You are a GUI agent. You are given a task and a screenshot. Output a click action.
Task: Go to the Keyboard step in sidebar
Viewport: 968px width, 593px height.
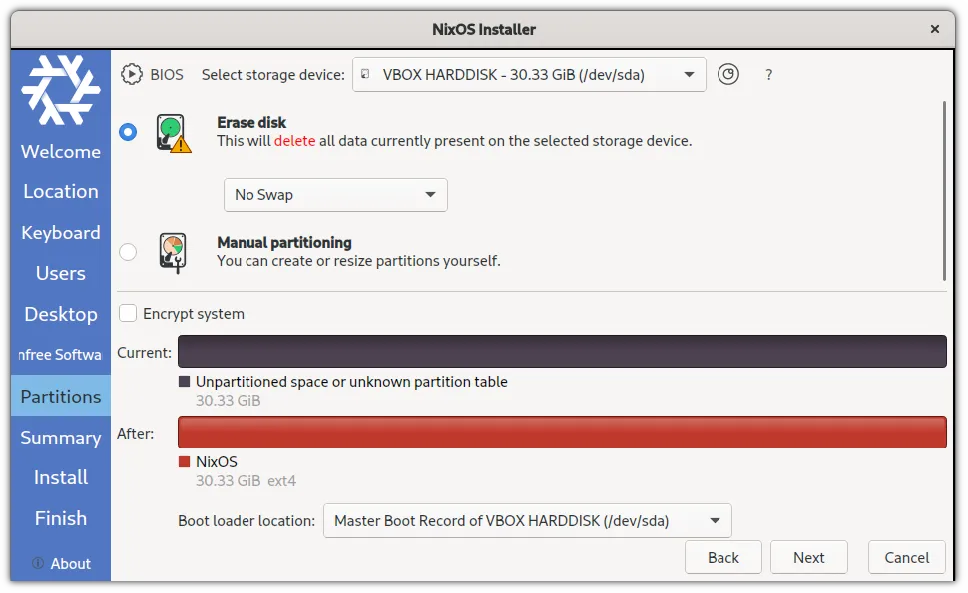point(61,232)
